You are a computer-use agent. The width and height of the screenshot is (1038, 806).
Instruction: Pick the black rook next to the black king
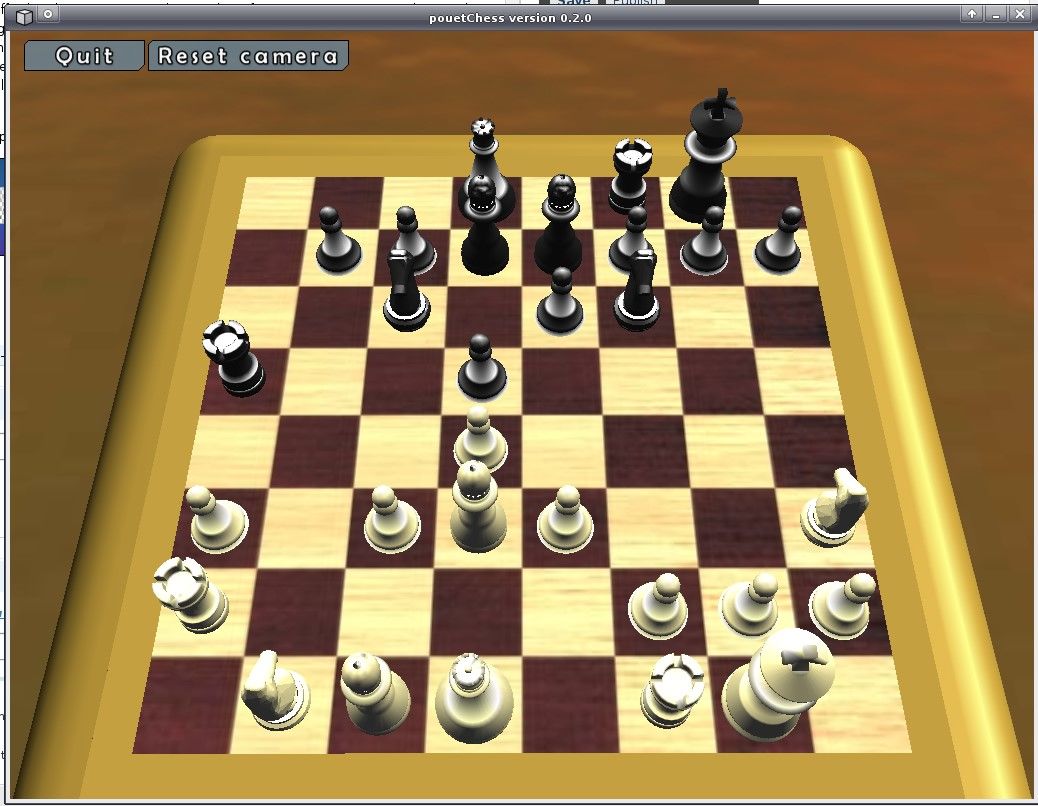pos(629,175)
